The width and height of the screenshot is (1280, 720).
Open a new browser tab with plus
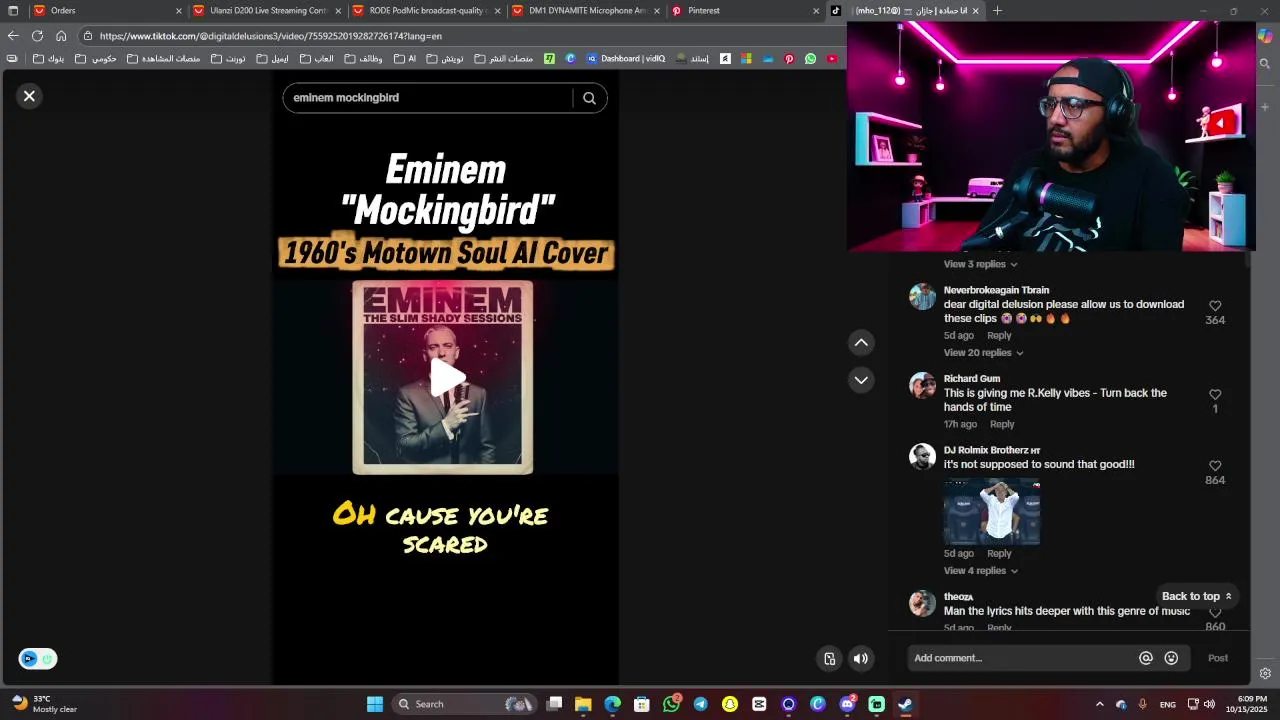[997, 11]
